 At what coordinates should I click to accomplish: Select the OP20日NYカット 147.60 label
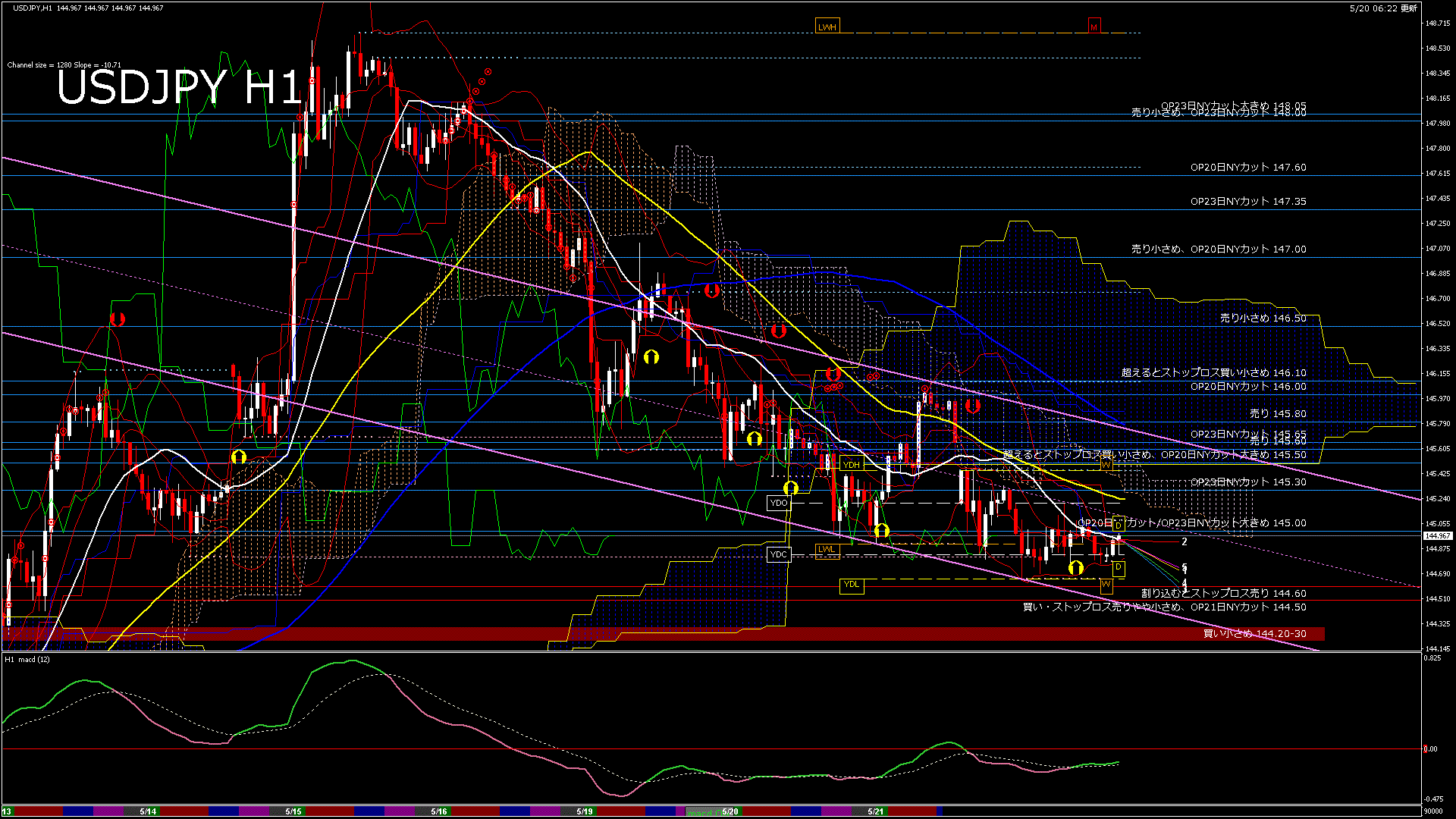pyautogui.click(x=1248, y=167)
